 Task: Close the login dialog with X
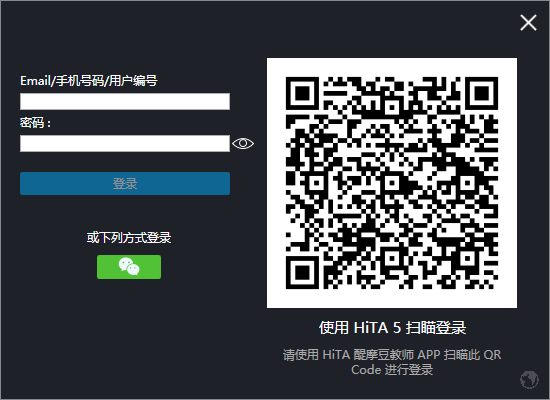[x=528, y=23]
